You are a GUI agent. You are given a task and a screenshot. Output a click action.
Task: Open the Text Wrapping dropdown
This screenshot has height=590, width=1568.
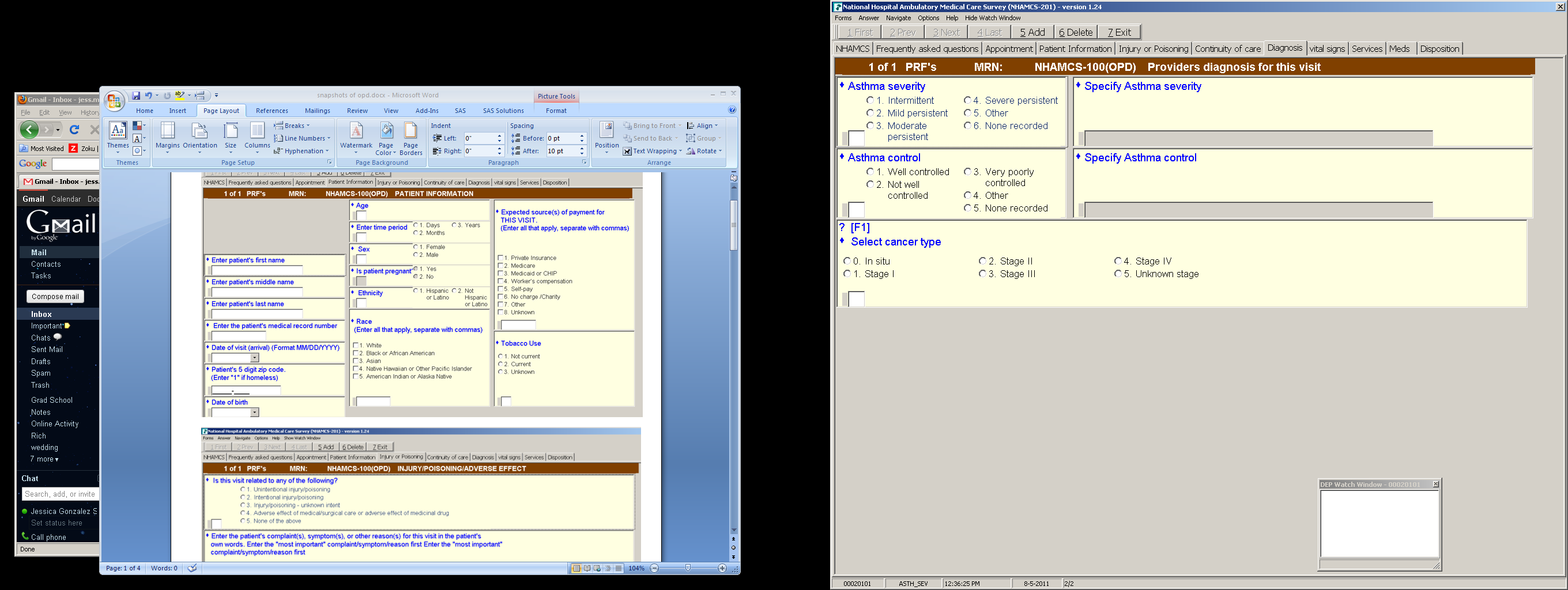(653, 151)
